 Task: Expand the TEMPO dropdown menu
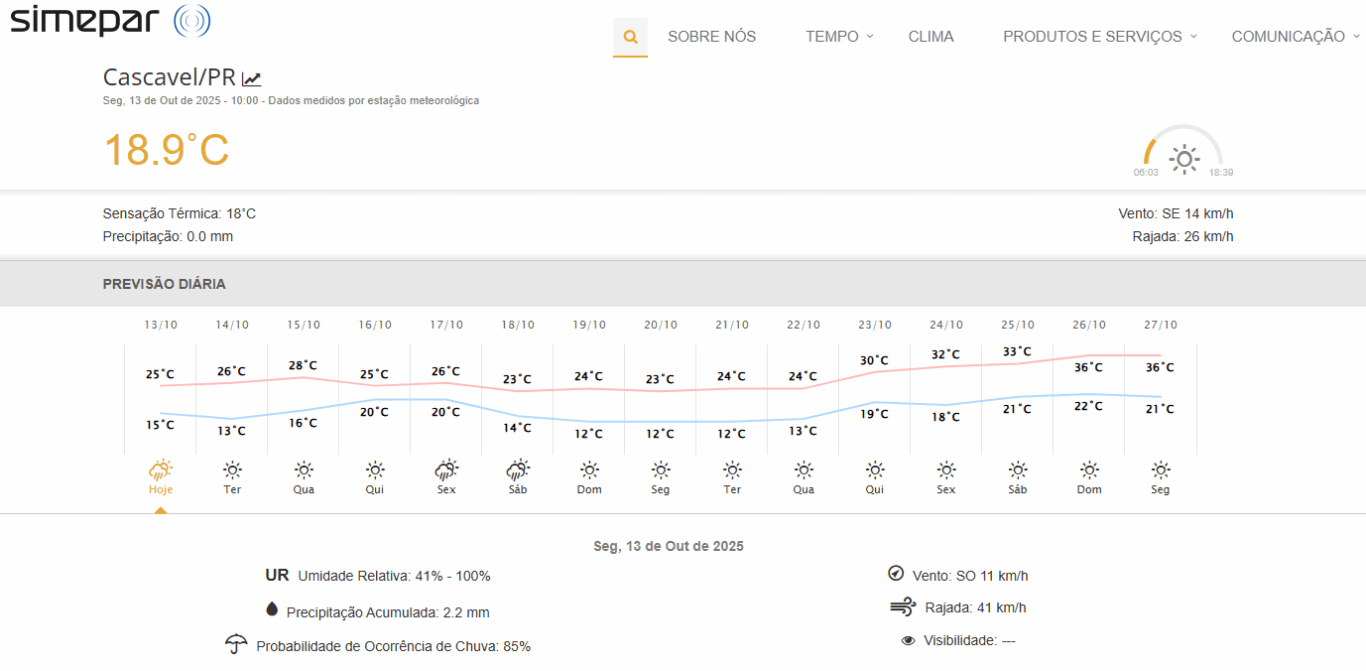click(x=839, y=37)
